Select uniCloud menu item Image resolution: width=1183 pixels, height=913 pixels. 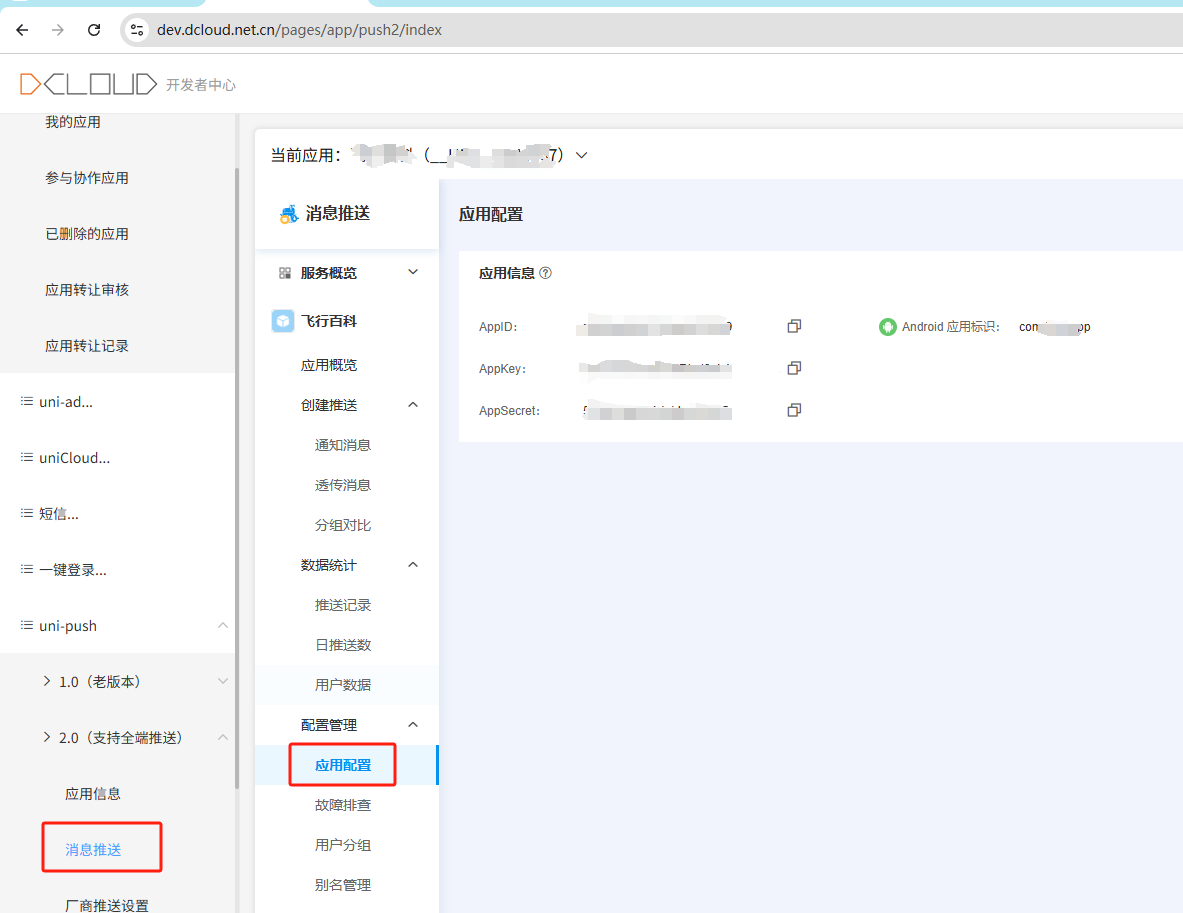coord(75,457)
